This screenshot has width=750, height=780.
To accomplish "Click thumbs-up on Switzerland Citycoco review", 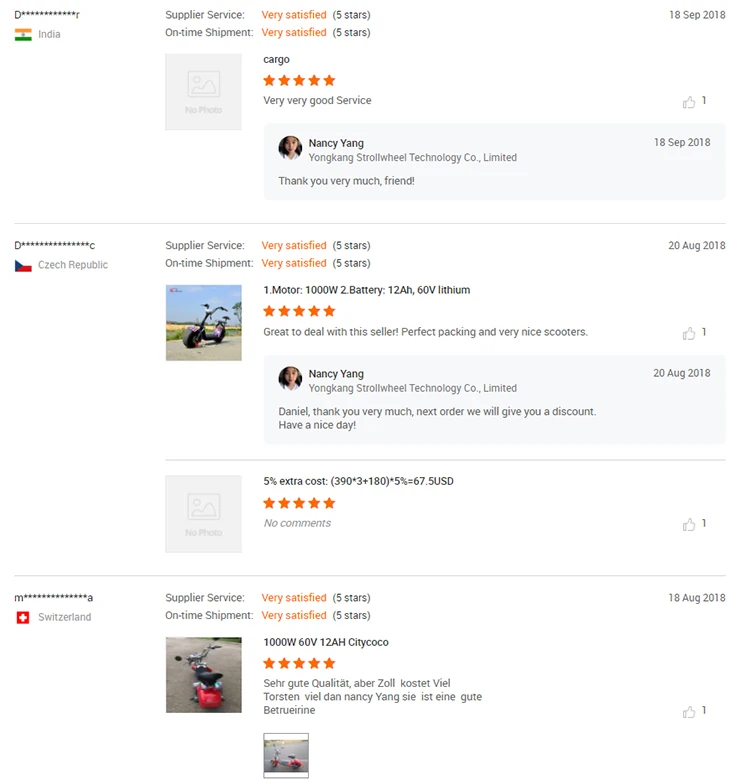I will (x=689, y=711).
